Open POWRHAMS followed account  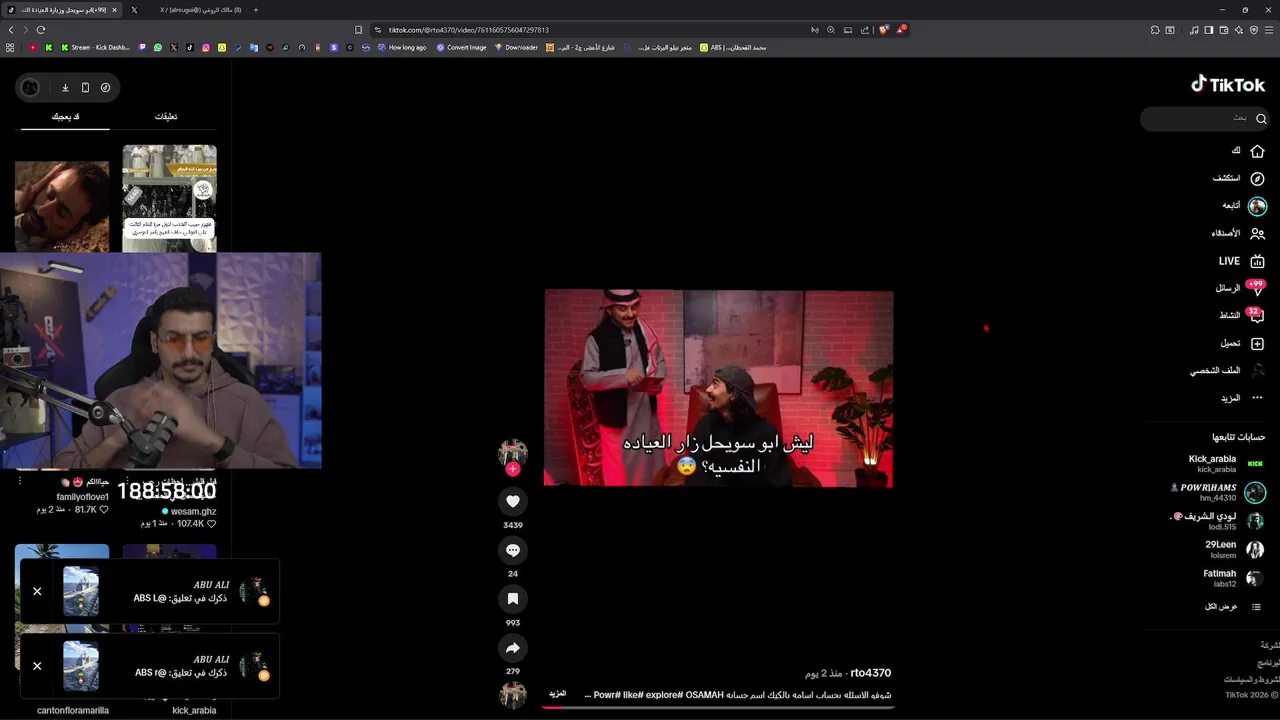(1217, 492)
